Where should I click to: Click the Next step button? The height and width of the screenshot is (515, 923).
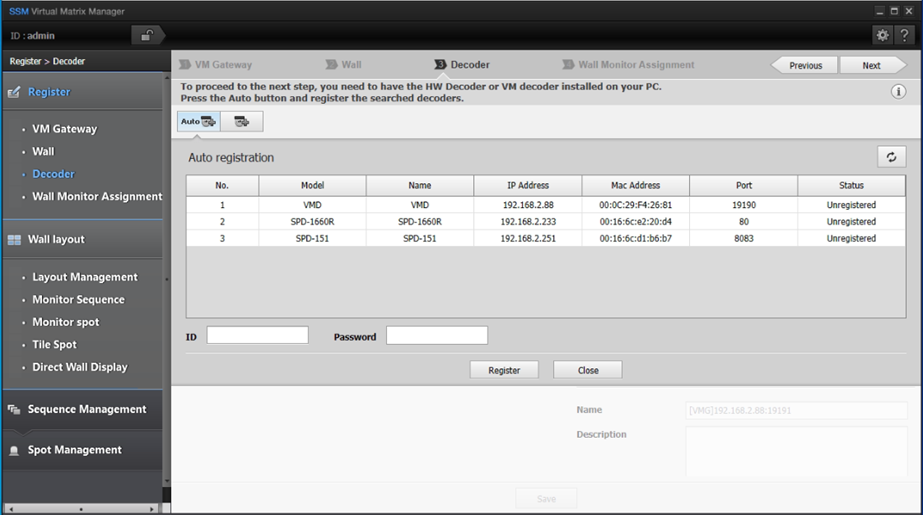872,65
